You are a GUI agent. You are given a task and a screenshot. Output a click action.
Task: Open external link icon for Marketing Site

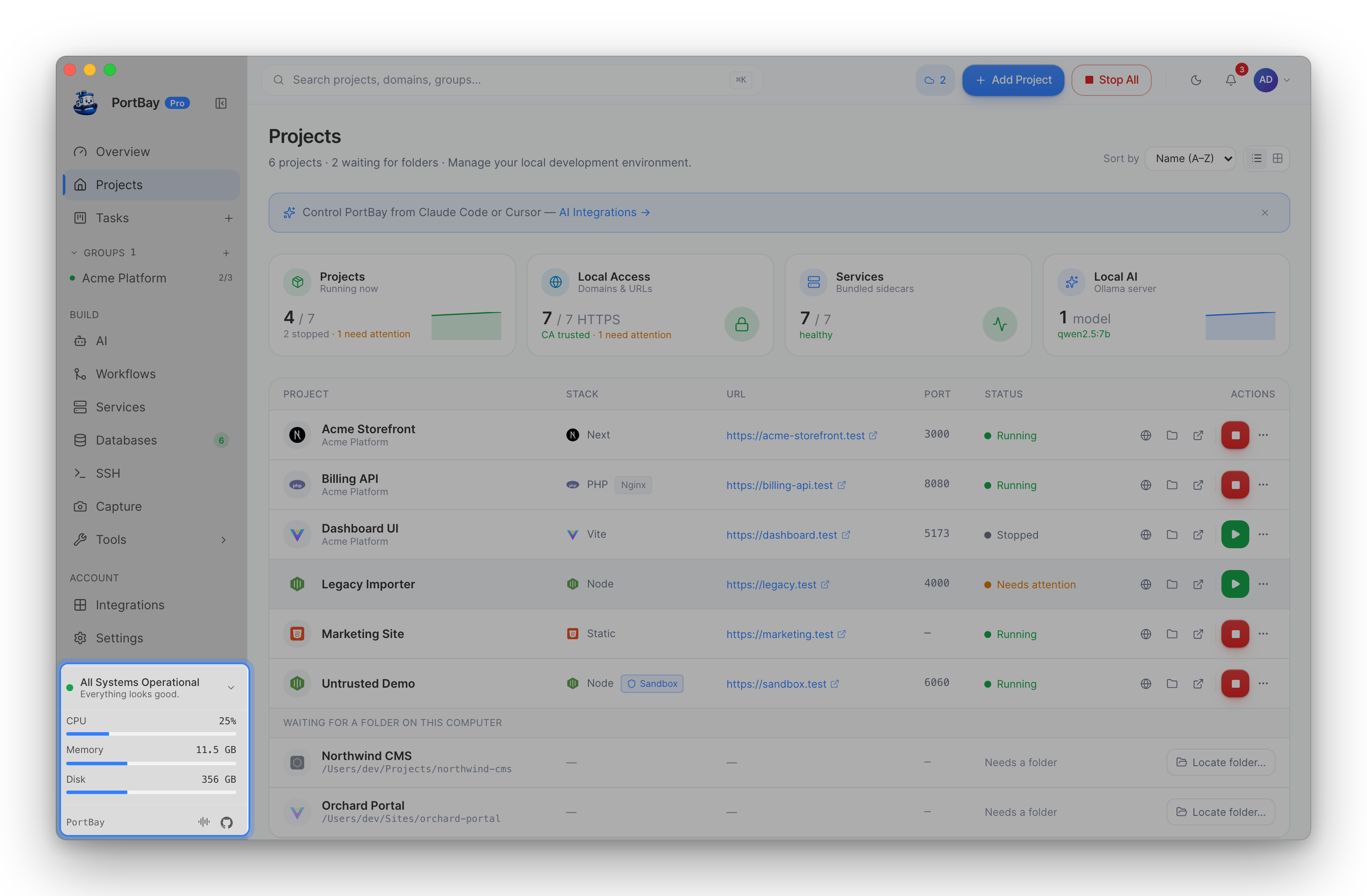(1198, 634)
